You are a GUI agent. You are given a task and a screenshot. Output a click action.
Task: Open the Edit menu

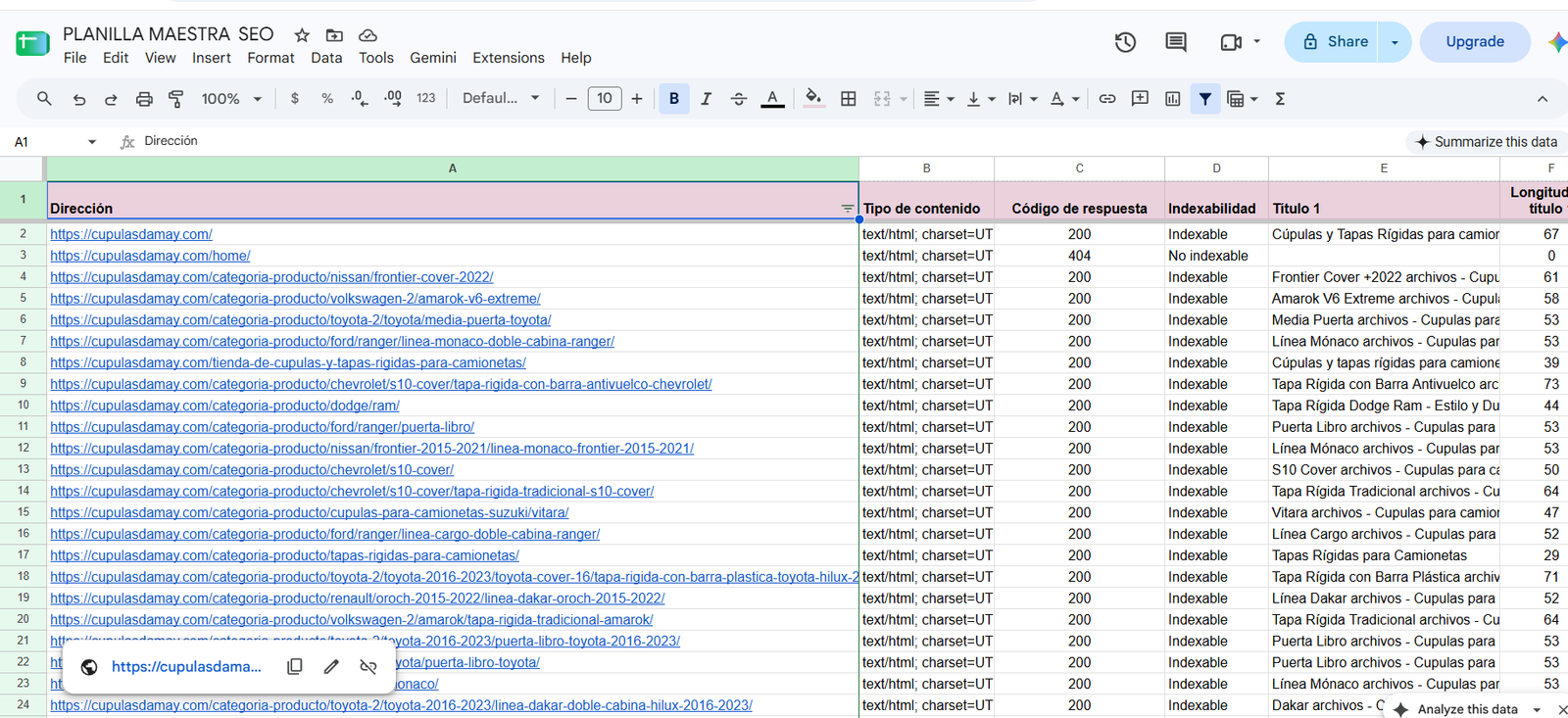click(x=116, y=58)
